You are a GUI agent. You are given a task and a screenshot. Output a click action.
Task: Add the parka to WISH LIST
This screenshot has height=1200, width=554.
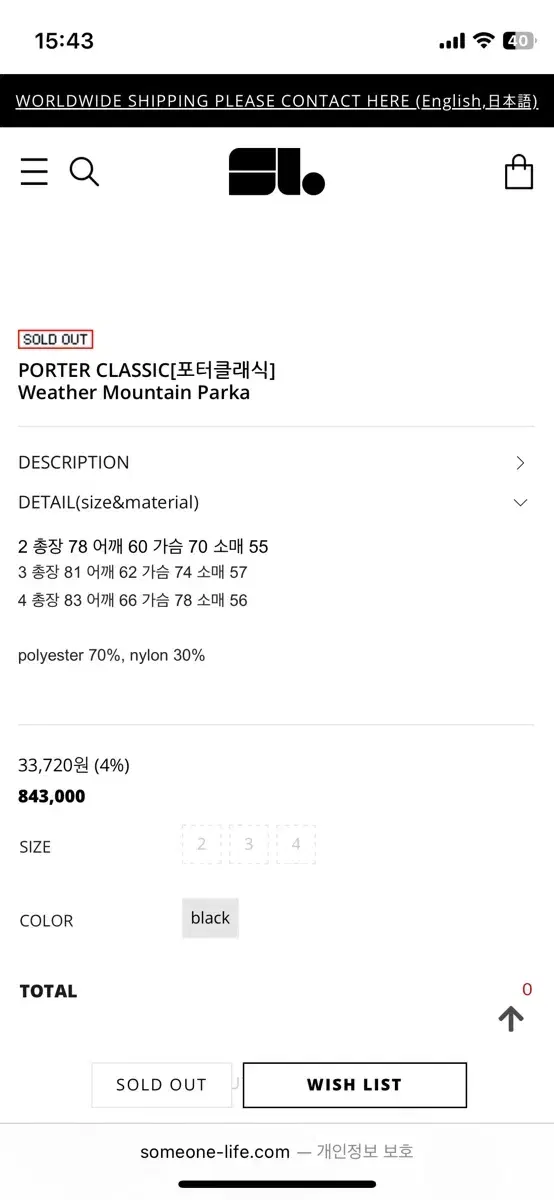click(x=355, y=1085)
